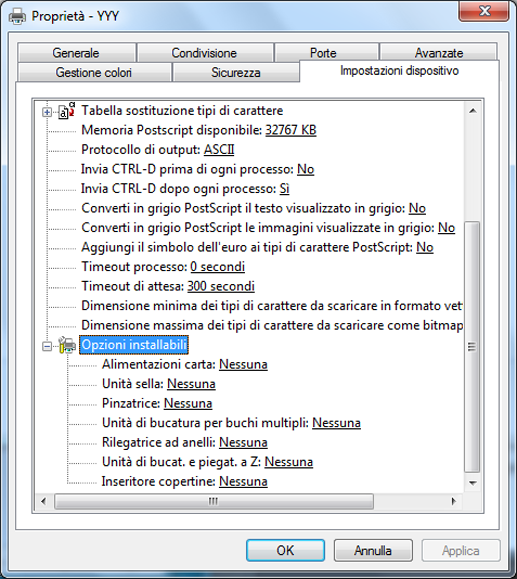This screenshot has width=517, height=579.
Task: Select the Memoria Postscript disponibile label
Action: tap(172, 130)
